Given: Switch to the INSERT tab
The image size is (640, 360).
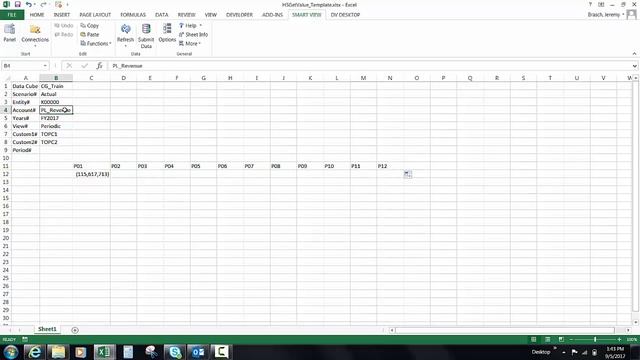Looking at the screenshot, I should tap(62, 15).
